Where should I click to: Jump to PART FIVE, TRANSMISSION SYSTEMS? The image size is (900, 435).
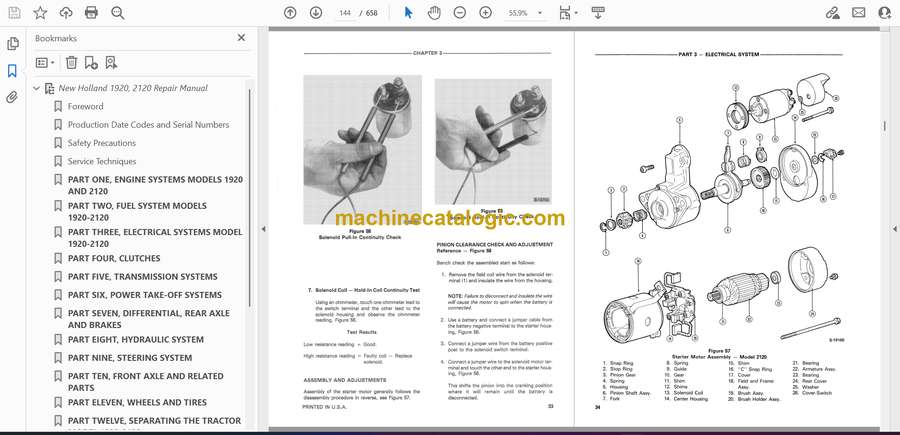pos(142,277)
